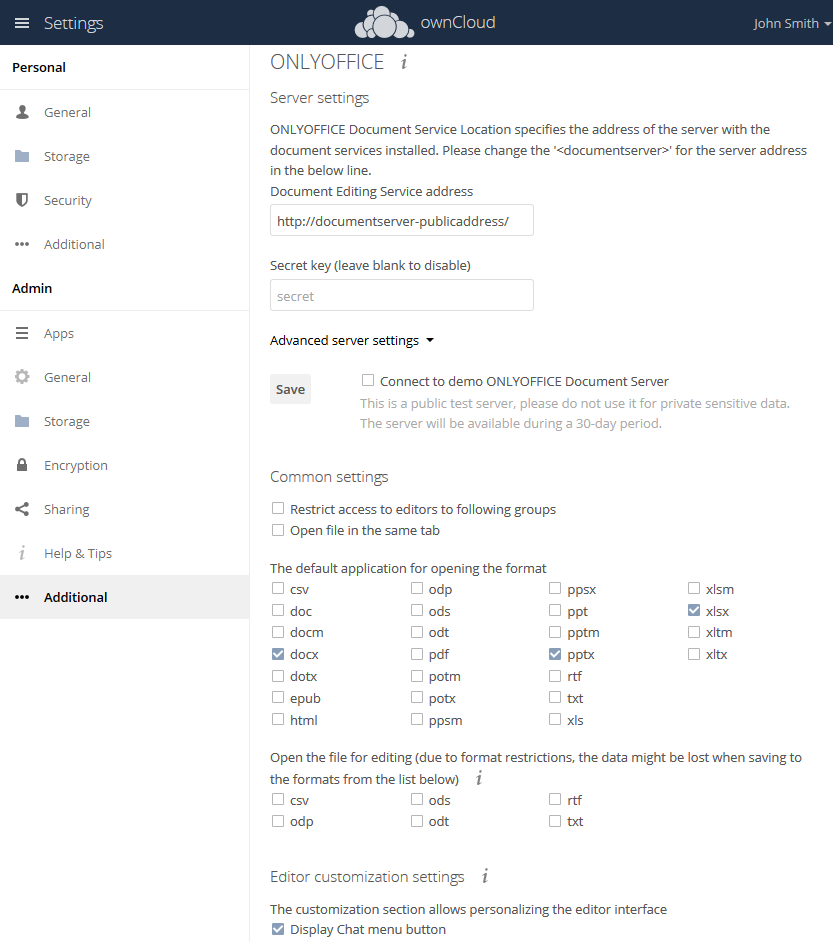Go to Help & Tips section
Image resolution: width=833 pixels, height=942 pixels.
tap(78, 553)
